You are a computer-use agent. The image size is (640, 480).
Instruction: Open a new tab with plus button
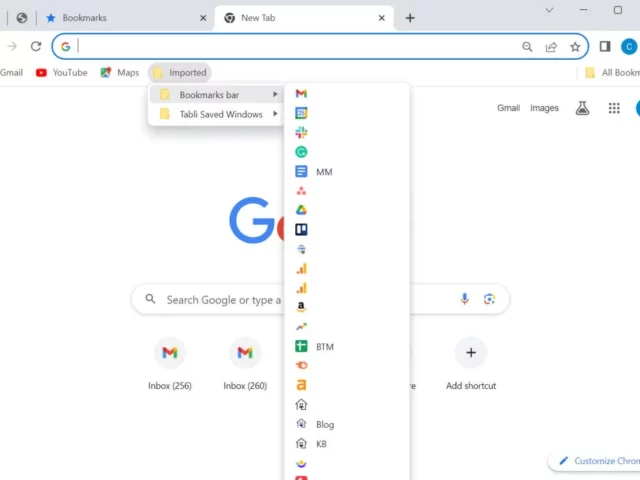point(410,18)
